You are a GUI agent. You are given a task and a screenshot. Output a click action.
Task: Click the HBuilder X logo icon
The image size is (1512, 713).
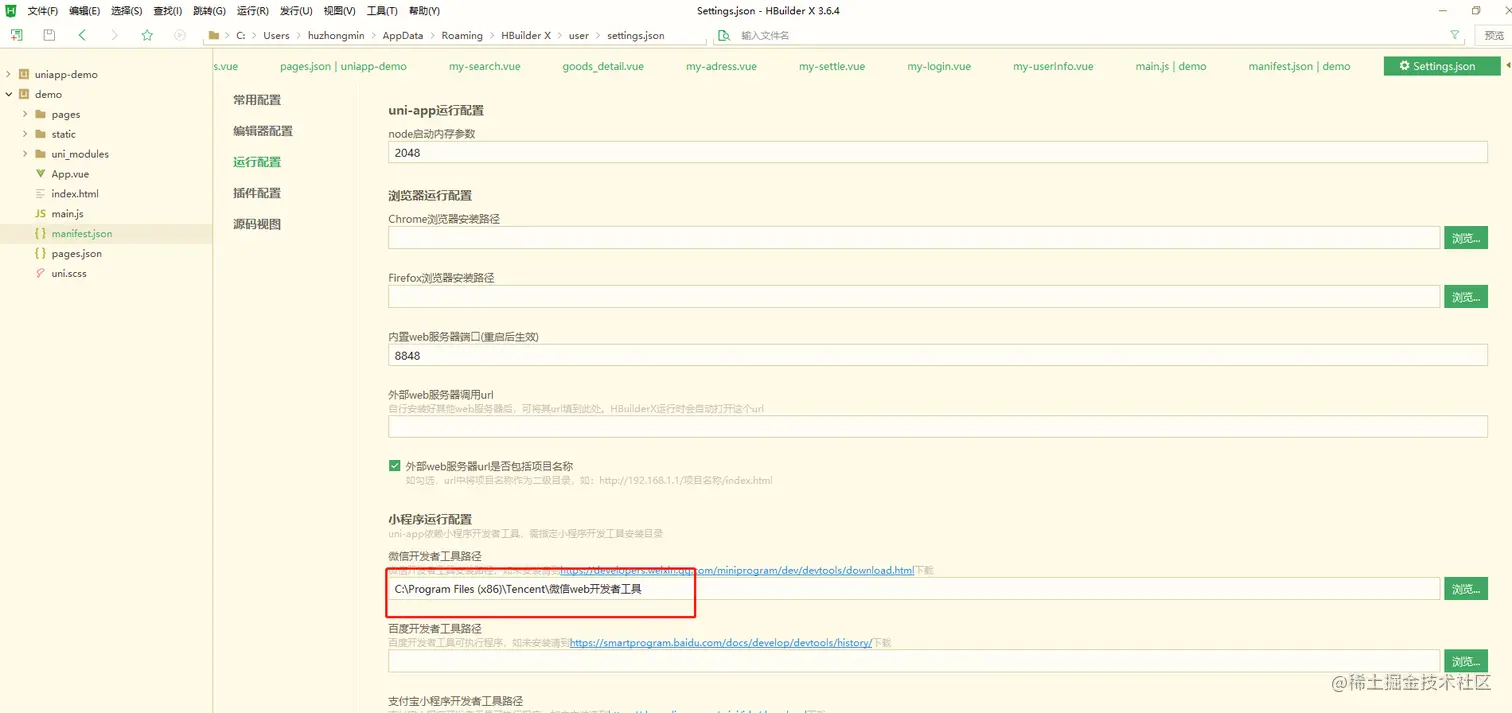11,11
